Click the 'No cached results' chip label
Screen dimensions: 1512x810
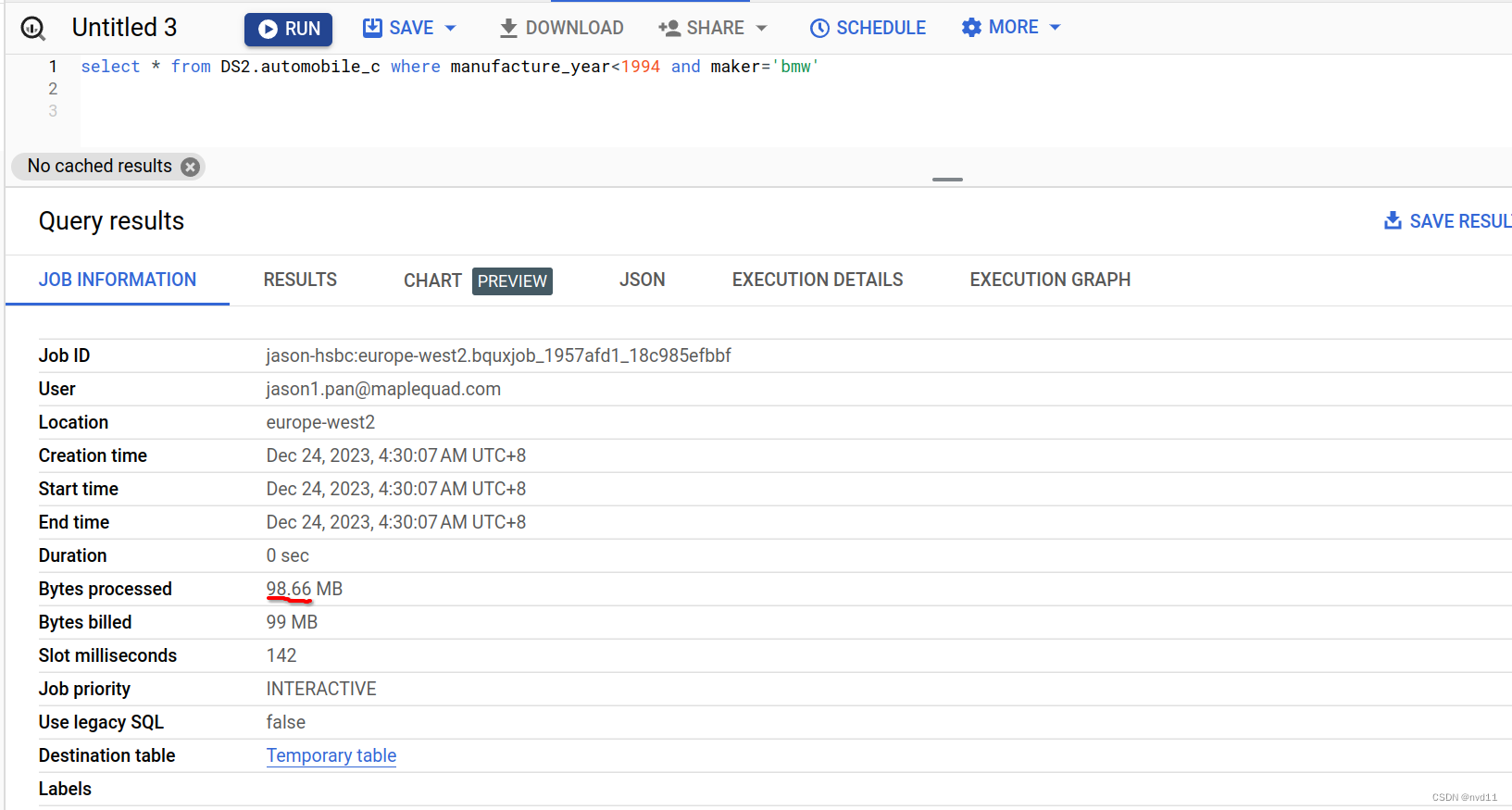pyautogui.click(x=100, y=166)
